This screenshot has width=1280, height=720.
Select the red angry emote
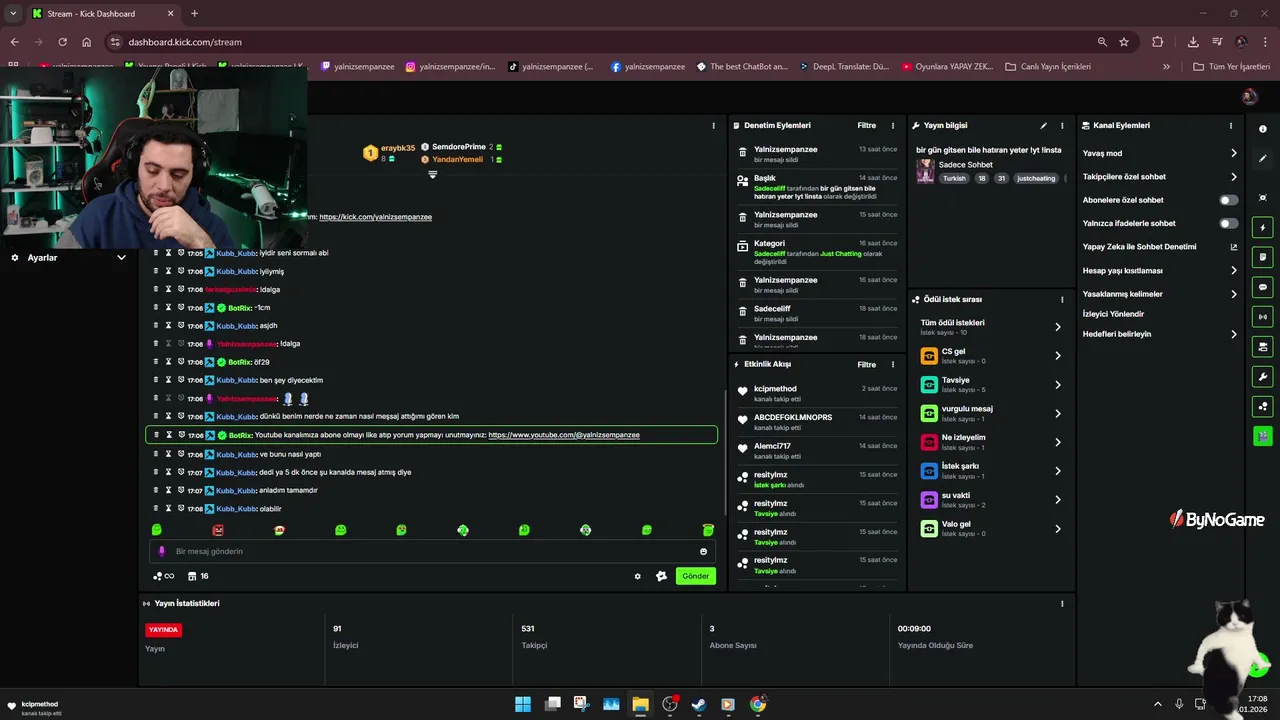(218, 530)
